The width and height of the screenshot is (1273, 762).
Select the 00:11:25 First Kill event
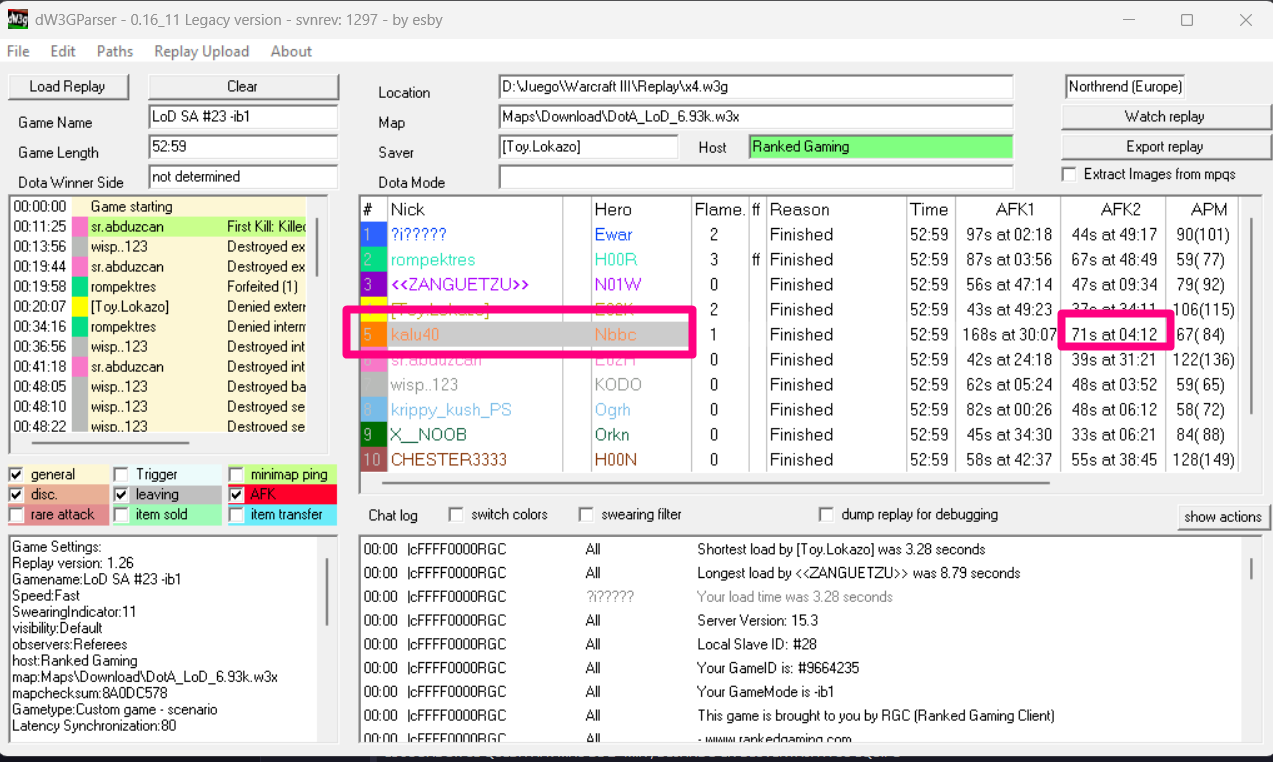(160, 227)
